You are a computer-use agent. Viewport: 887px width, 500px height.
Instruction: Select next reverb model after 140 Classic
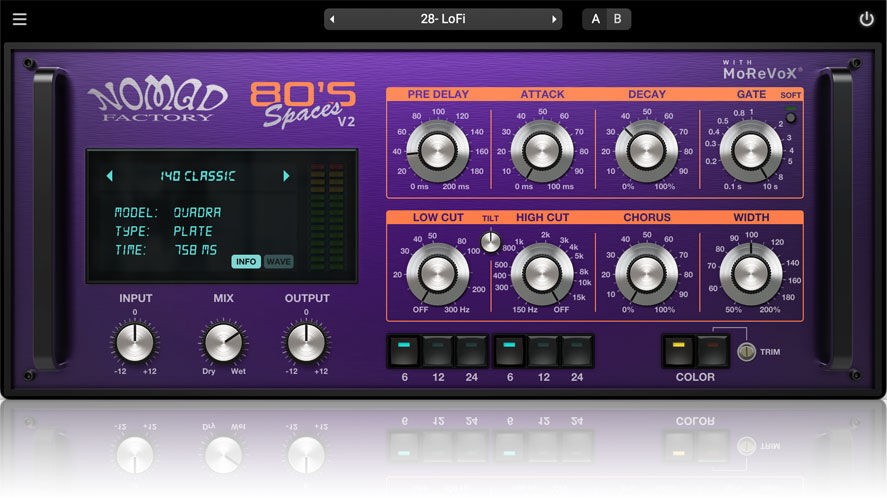(286, 176)
